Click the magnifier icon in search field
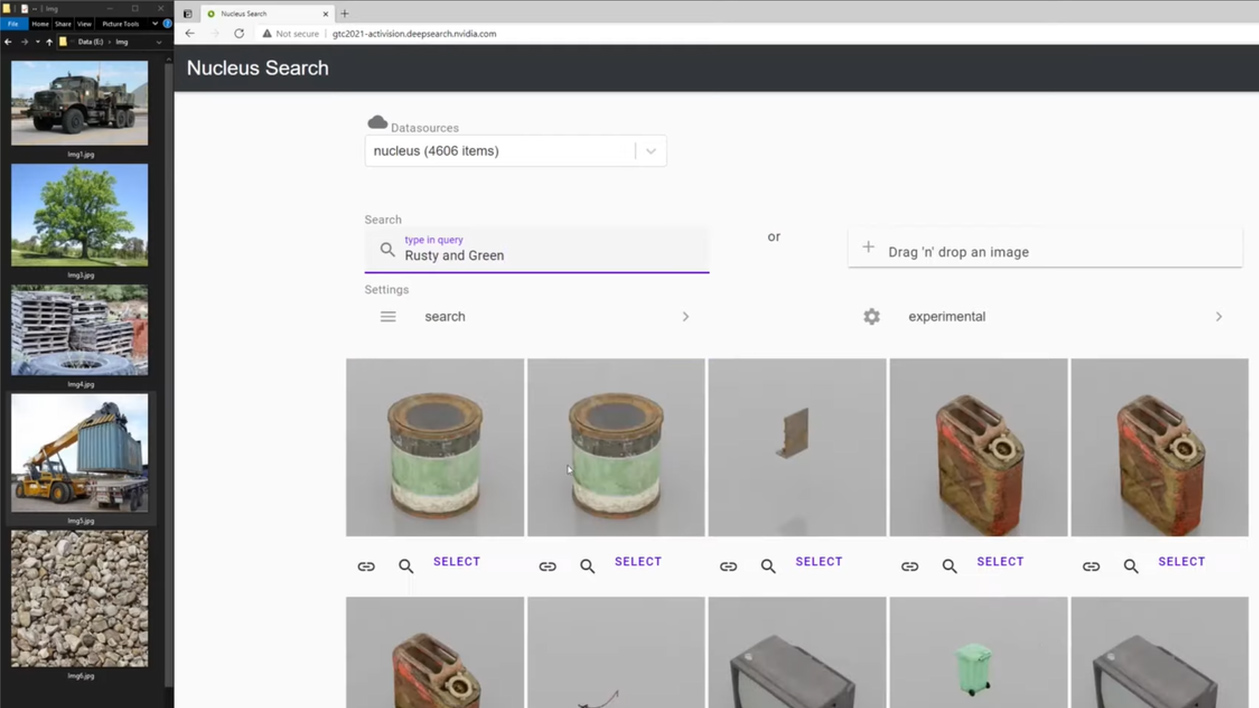Screen dimensions: 1259x708 pos(387,250)
